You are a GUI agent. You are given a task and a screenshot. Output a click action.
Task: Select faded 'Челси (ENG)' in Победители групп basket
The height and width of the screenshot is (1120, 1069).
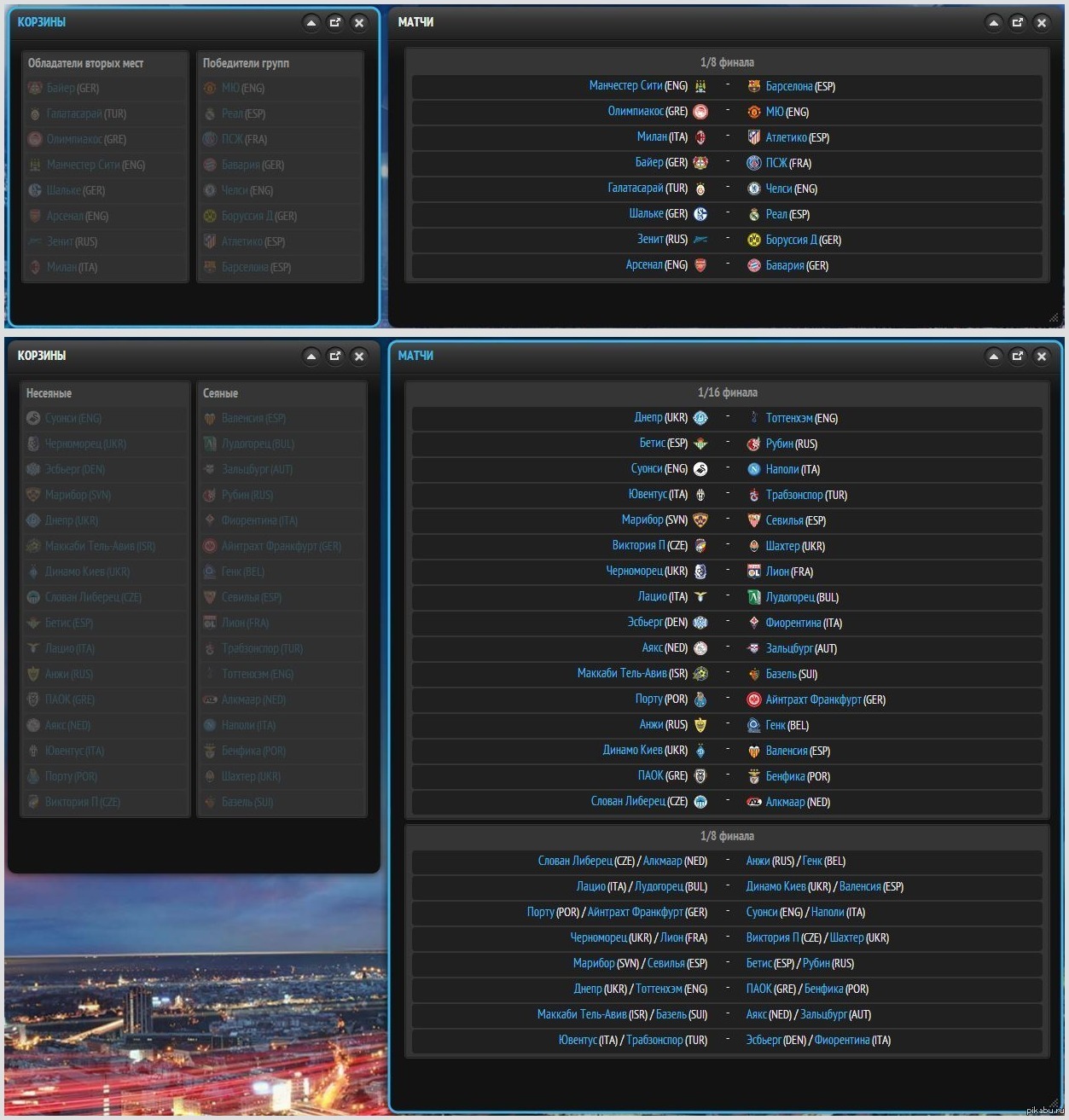(x=247, y=190)
